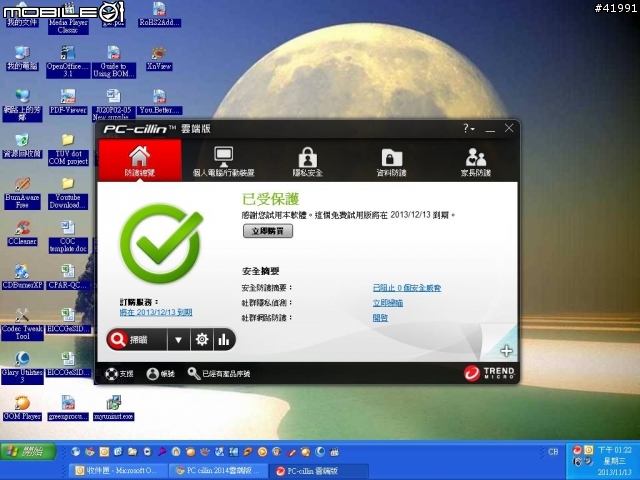The image size is (640, 480).
Task: Switch to 收件匣 Microsoft Outlook taskbar button
Action: 118,471
